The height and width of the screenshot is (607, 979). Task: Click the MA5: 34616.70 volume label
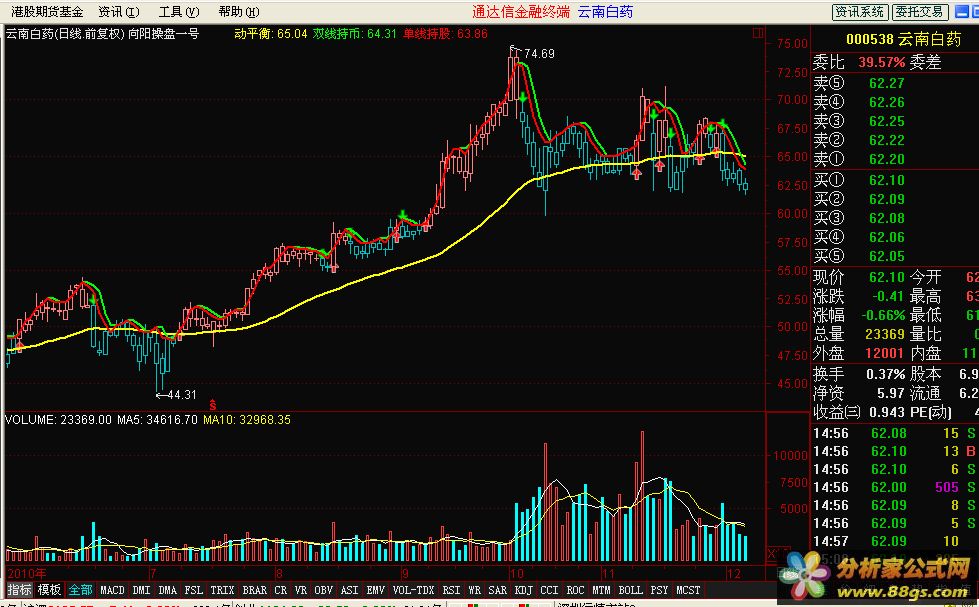pyautogui.click(x=157, y=420)
